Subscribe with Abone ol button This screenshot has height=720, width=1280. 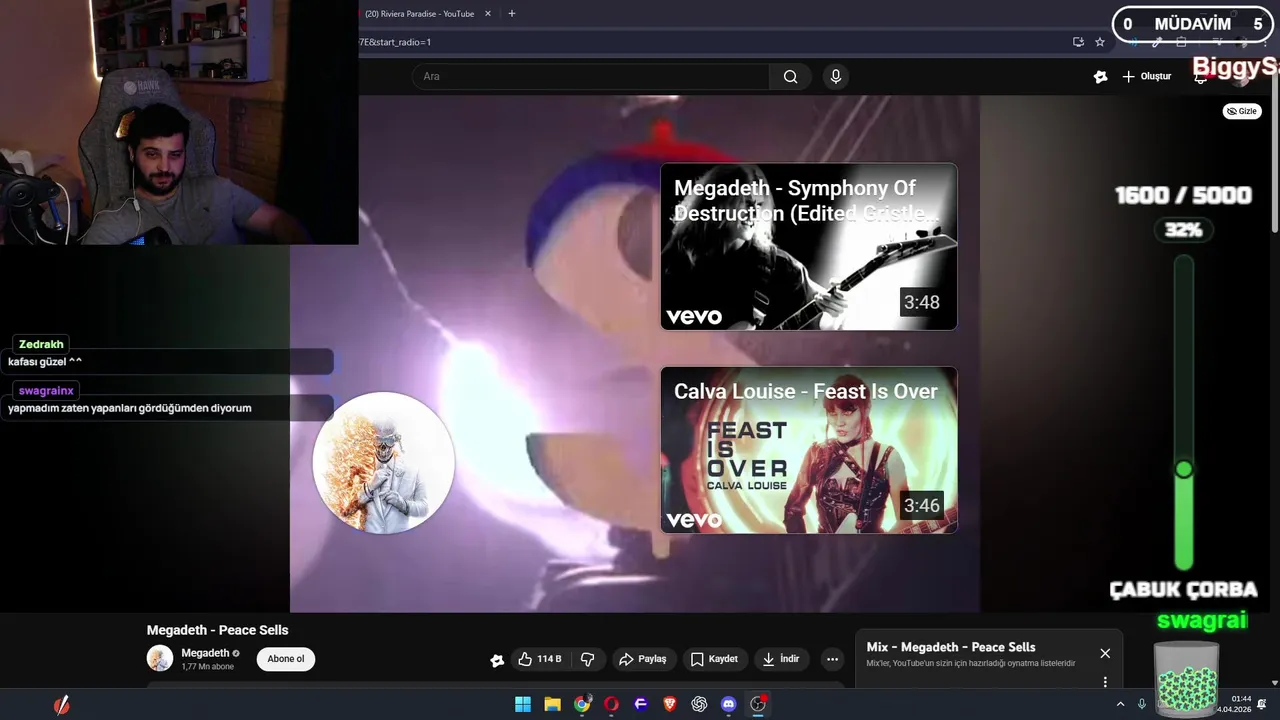(286, 659)
